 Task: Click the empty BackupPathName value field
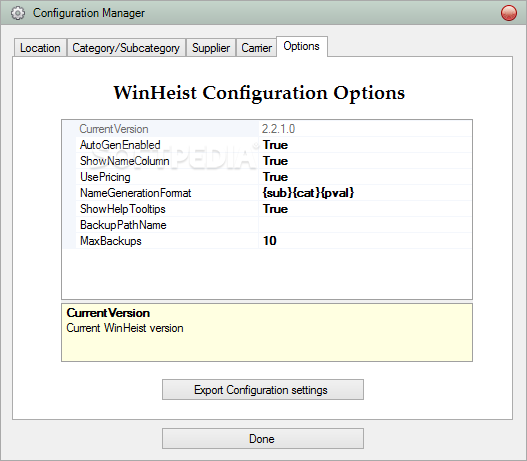coord(365,225)
